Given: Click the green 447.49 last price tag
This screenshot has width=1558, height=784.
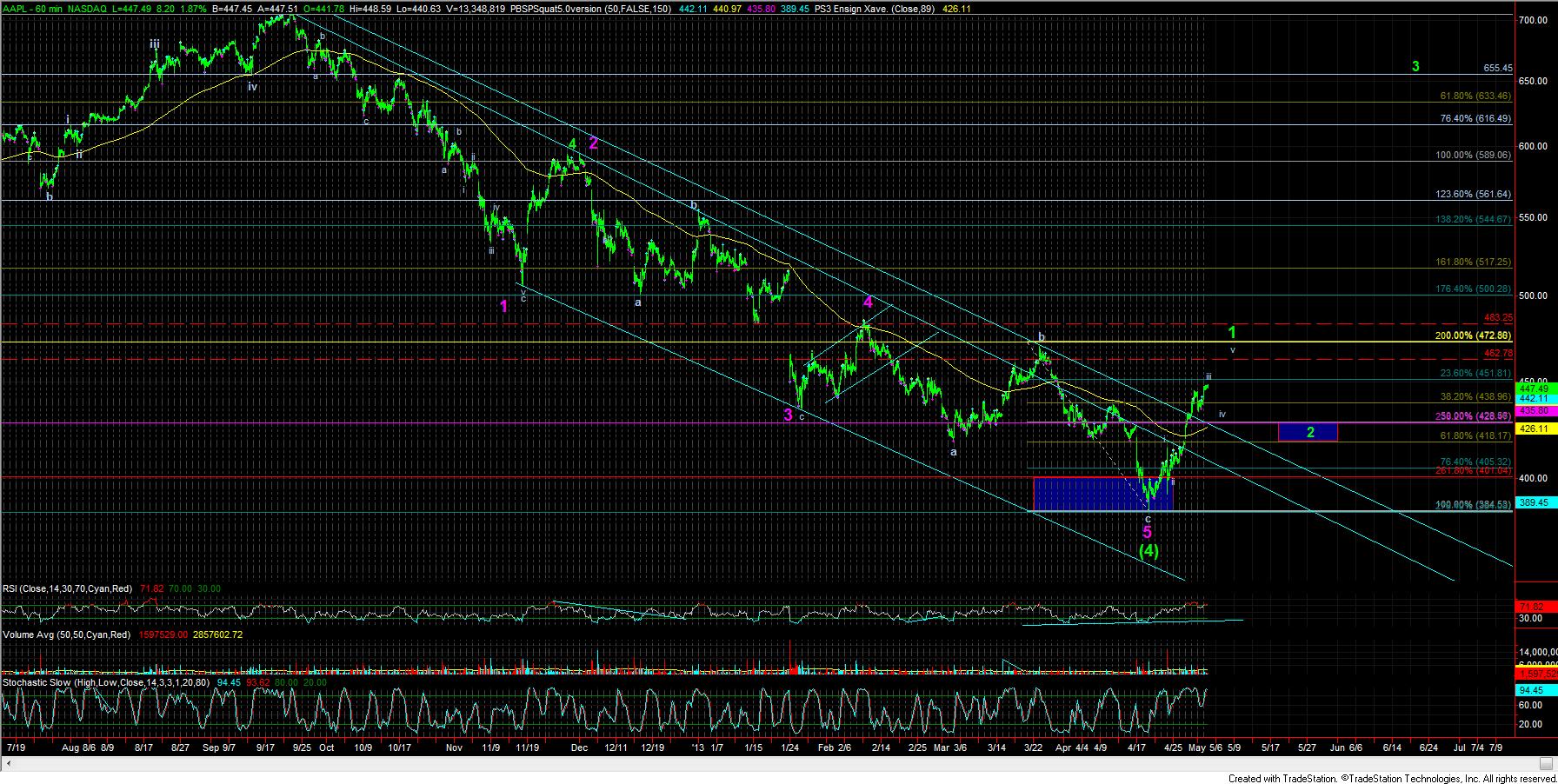Looking at the screenshot, I should 1534,388.
